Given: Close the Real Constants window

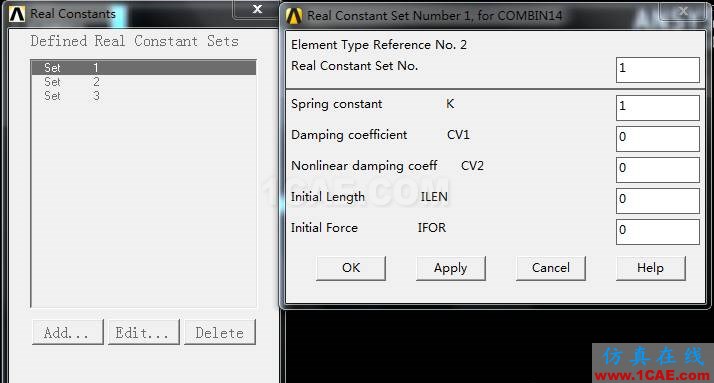Looking at the screenshot, I should pyautogui.click(x=257, y=9).
